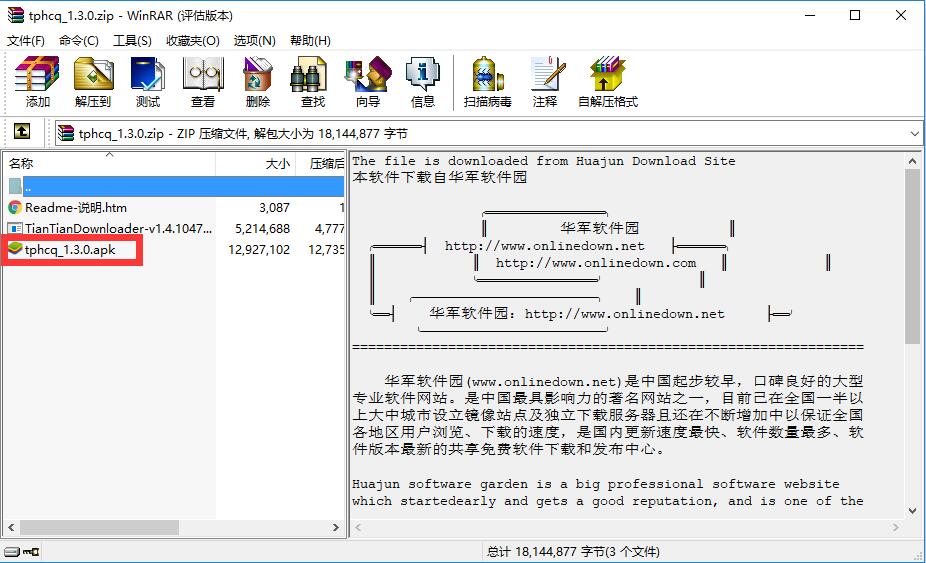Click file list scroll-left arrow
The width and height of the screenshot is (926, 563).
[11, 527]
